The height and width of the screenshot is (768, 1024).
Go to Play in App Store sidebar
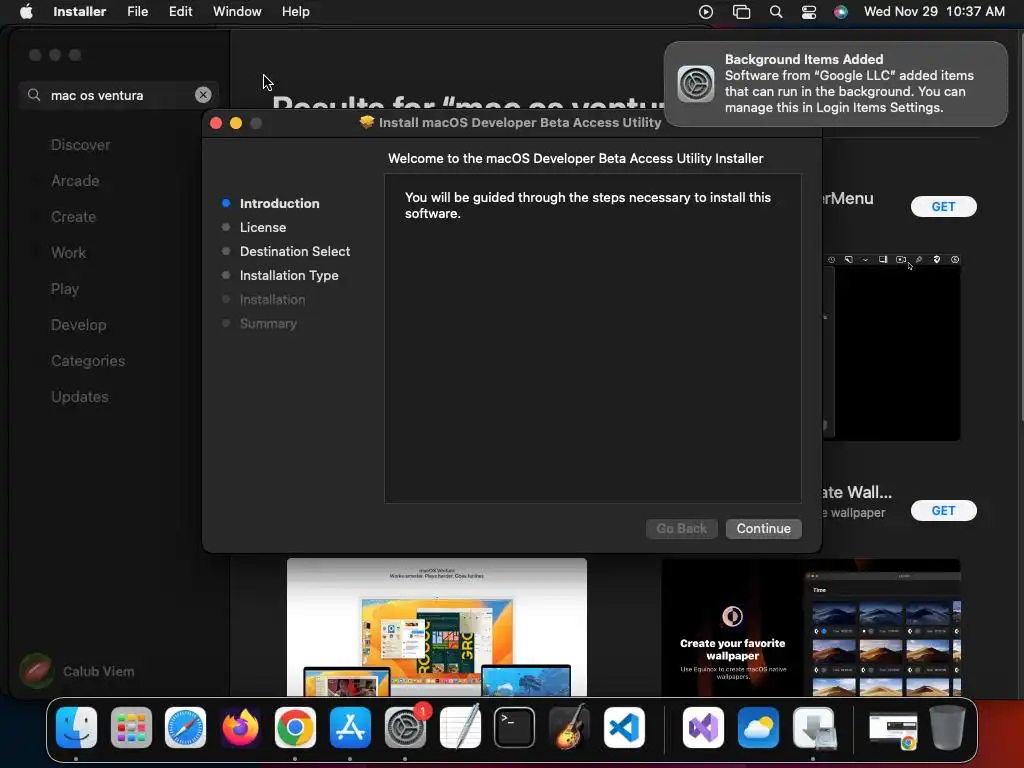[65, 289]
